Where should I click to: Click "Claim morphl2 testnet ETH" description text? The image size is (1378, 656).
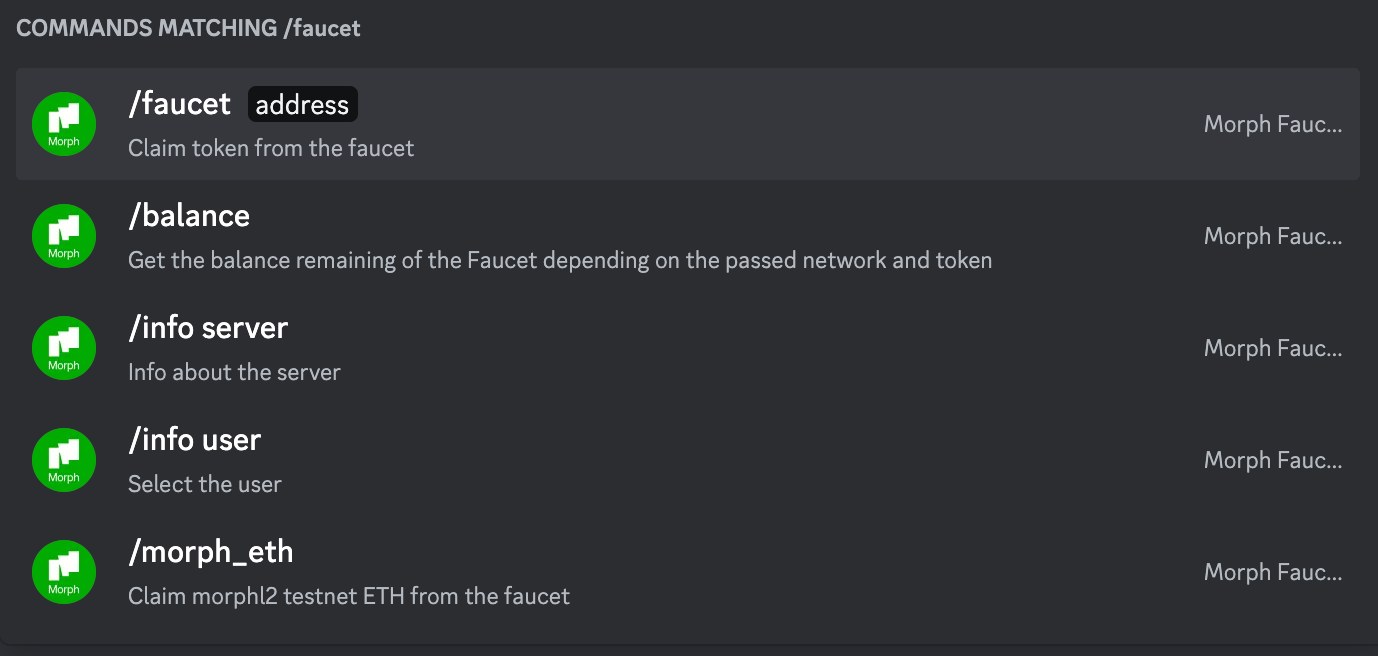click(x=349, y=596)
